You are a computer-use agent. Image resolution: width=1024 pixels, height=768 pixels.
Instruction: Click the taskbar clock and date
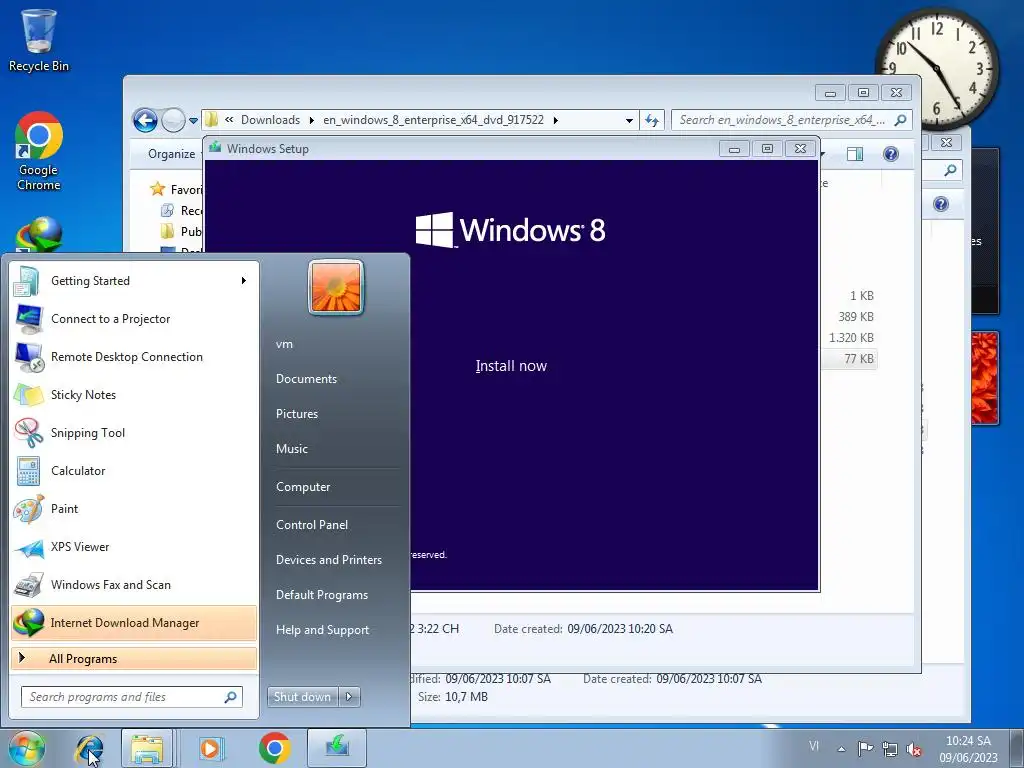coord(968,749)
